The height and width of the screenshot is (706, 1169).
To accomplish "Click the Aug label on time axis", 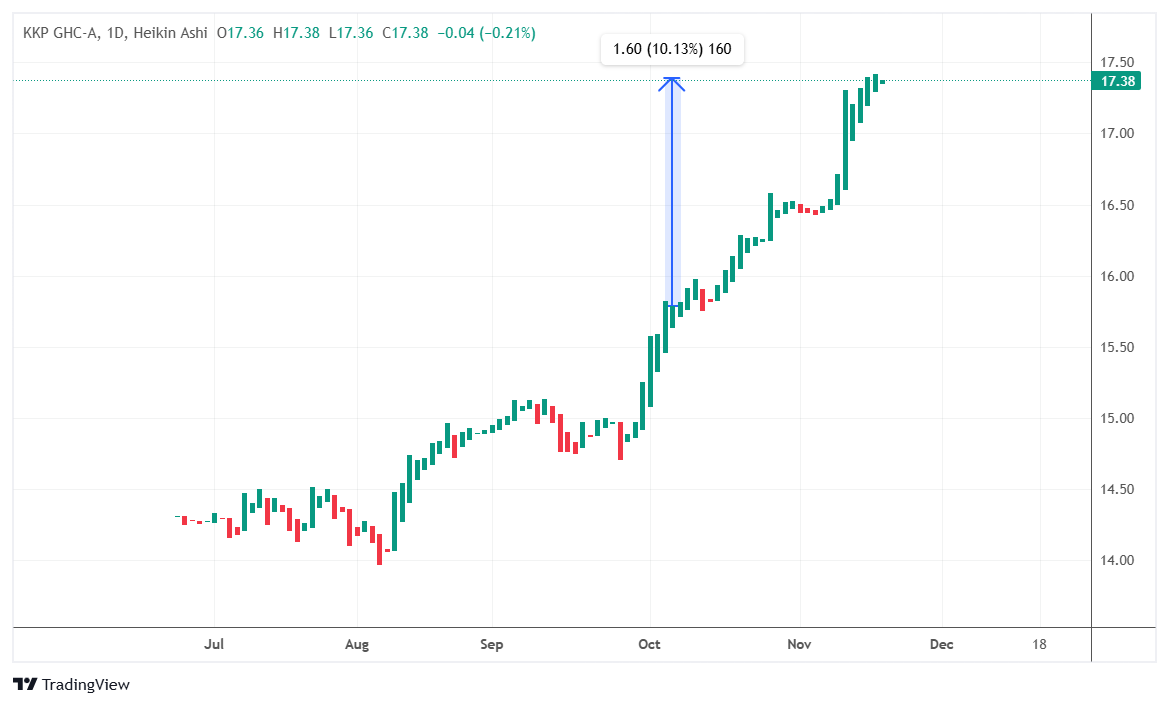I will pyautogui.click(x=357, y=645).
